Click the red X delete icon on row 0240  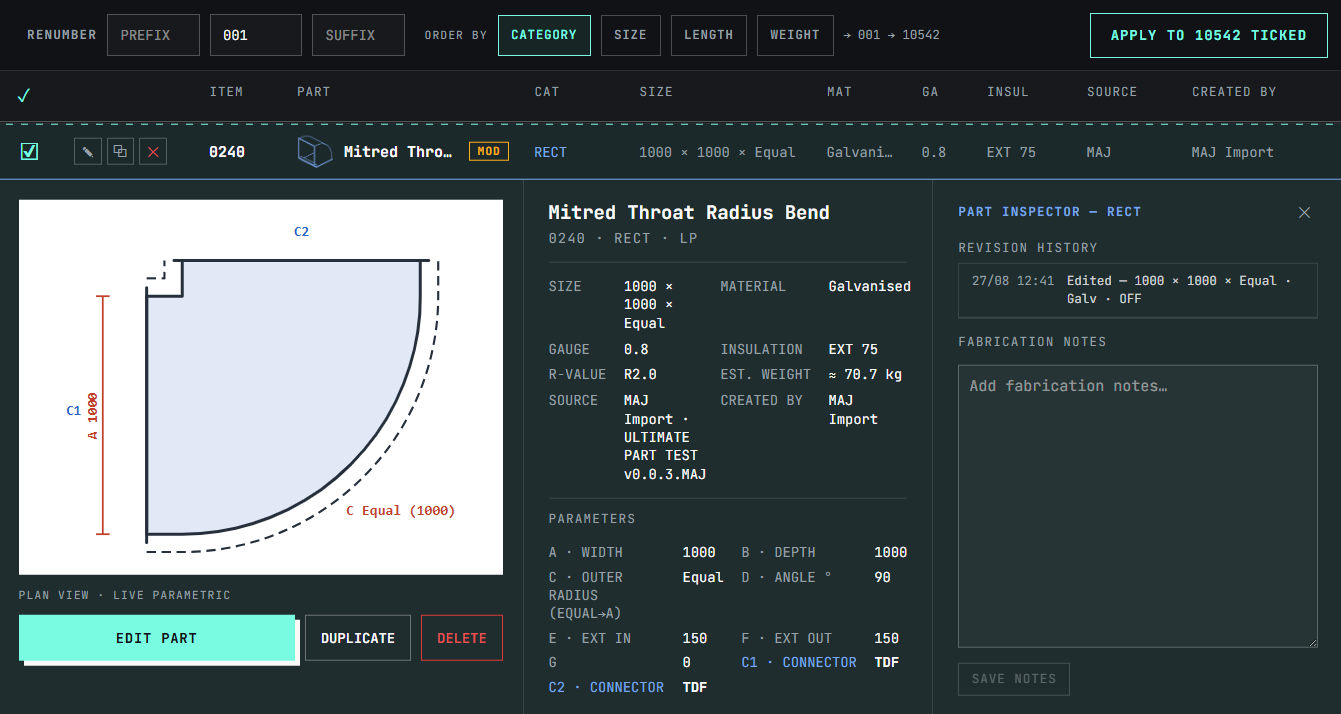point(153,152)
